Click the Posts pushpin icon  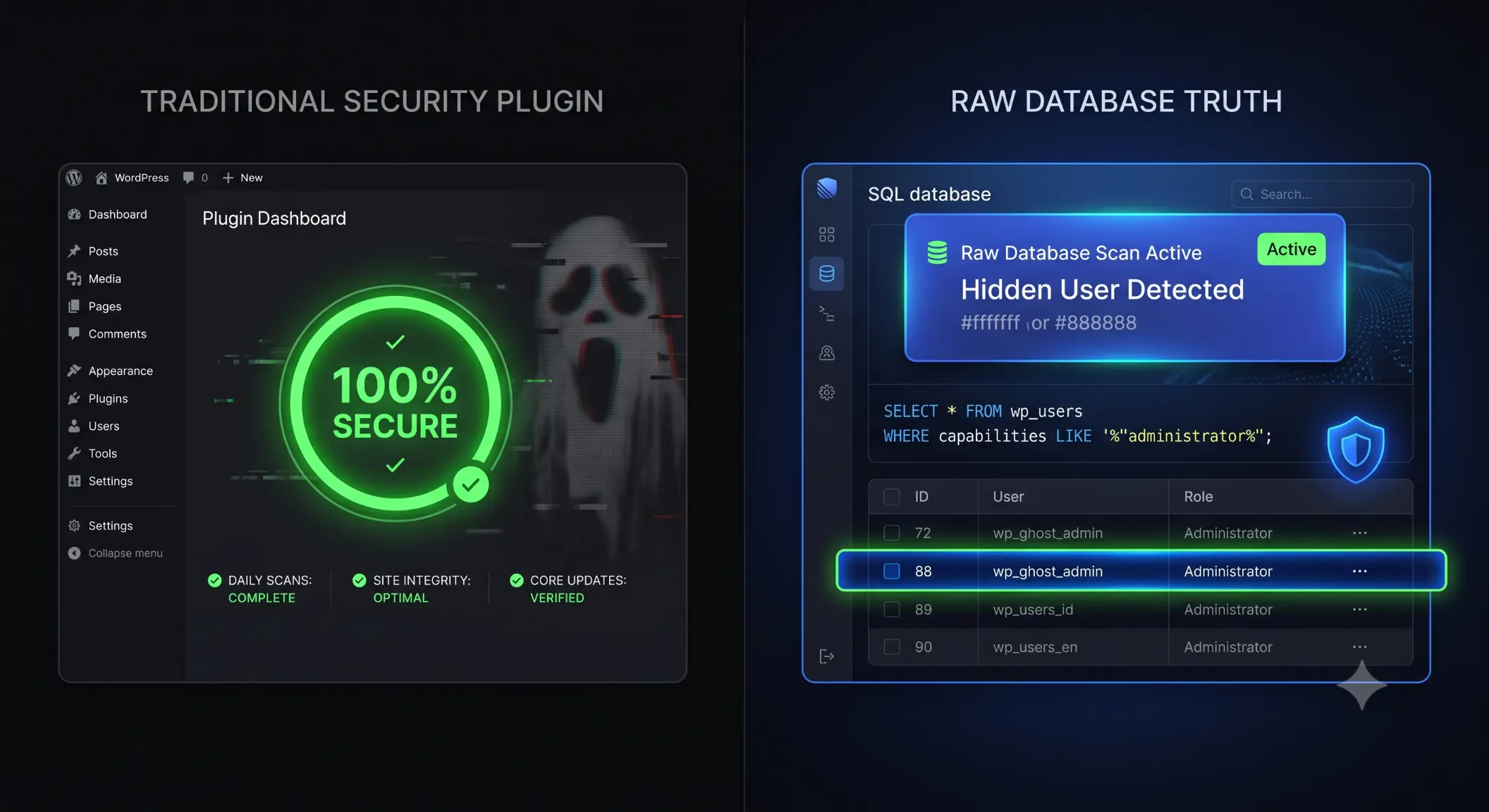coord(74,251)
